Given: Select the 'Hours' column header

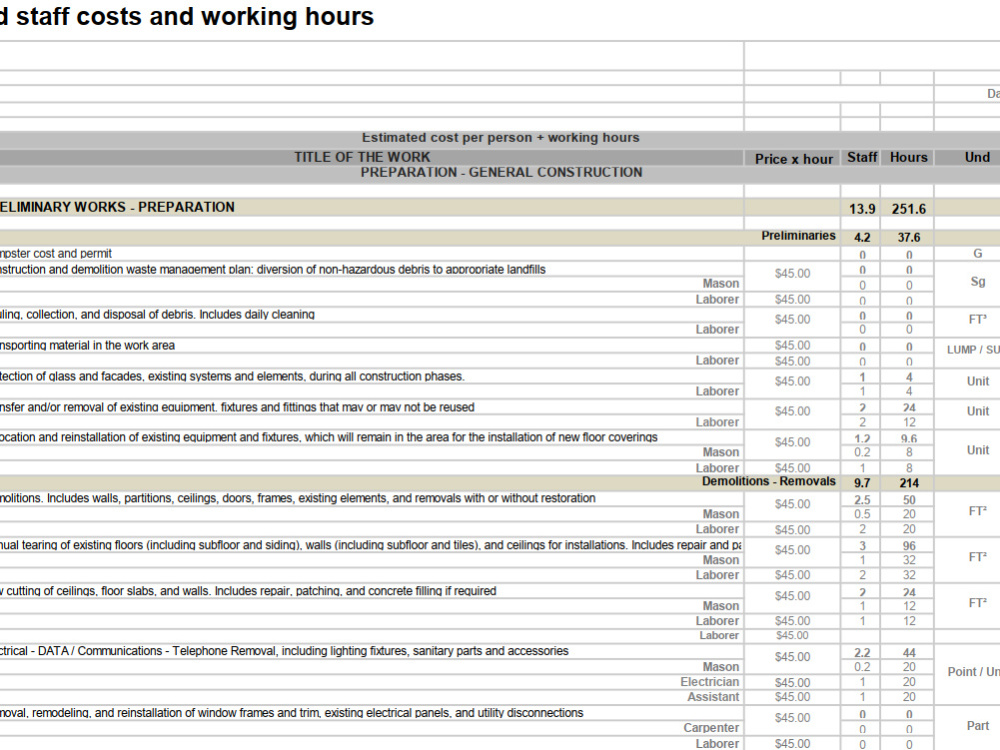Looking at the screenshot, I should [908, 158].
